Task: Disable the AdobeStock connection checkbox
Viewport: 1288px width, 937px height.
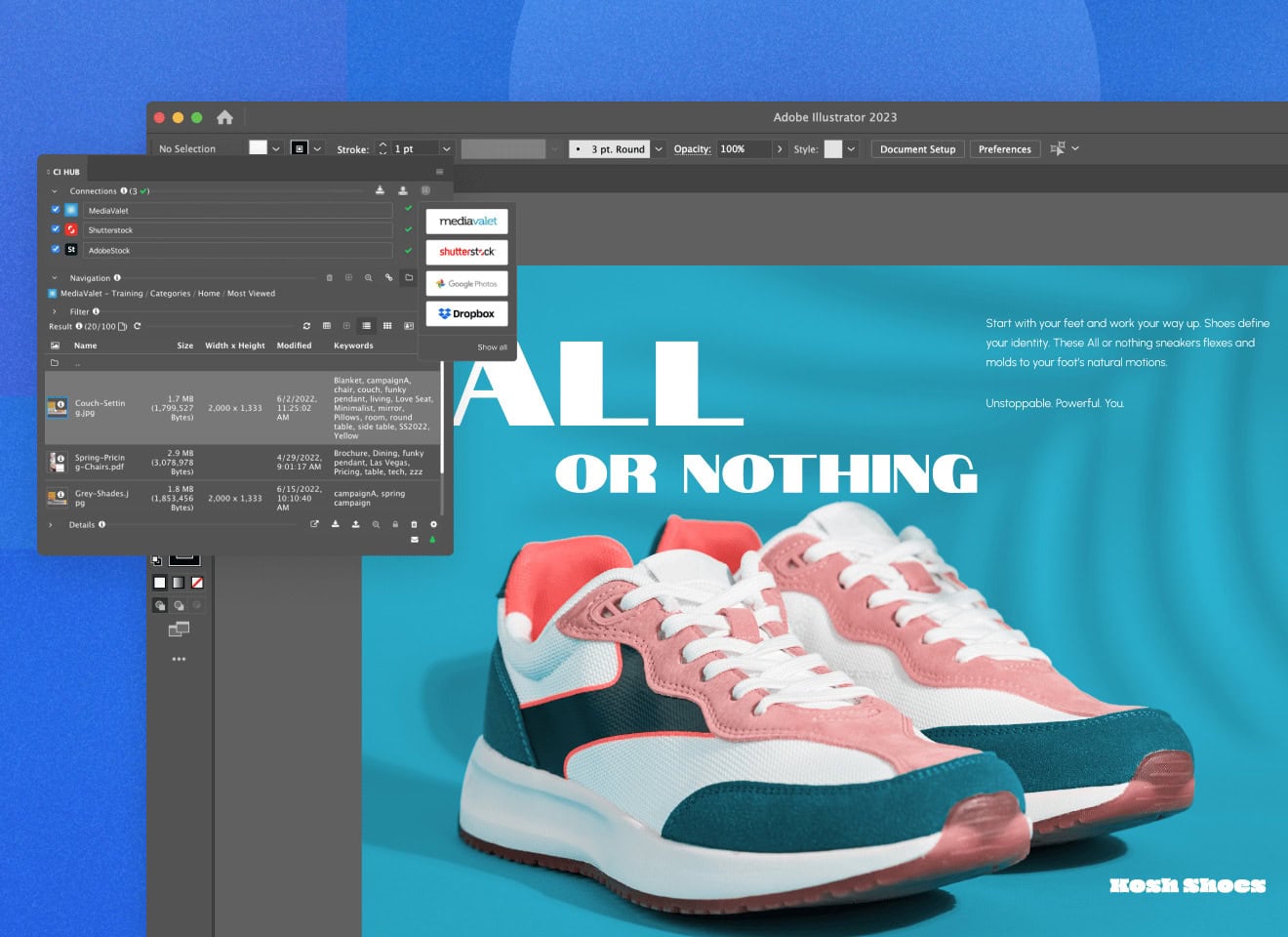Action: (x=56, y=250)
